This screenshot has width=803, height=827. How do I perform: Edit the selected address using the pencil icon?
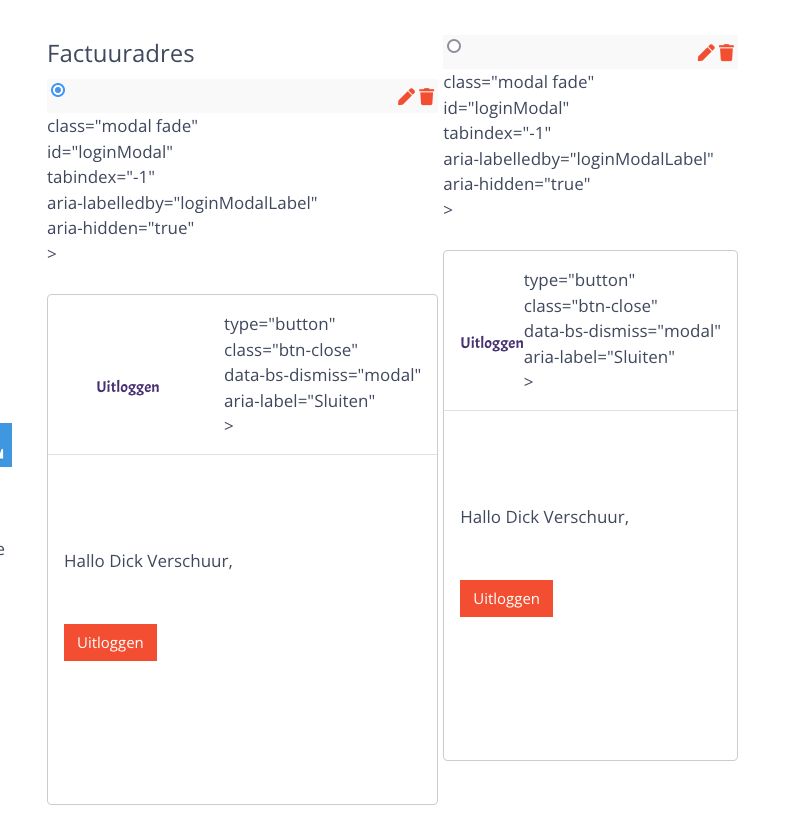[406, 96]
